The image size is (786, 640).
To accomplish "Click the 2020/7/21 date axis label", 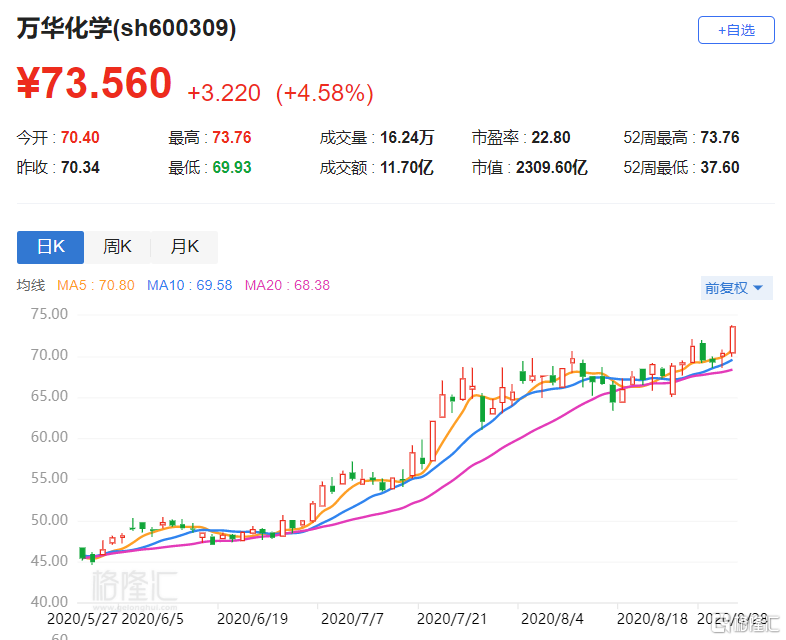I will 452,619.
